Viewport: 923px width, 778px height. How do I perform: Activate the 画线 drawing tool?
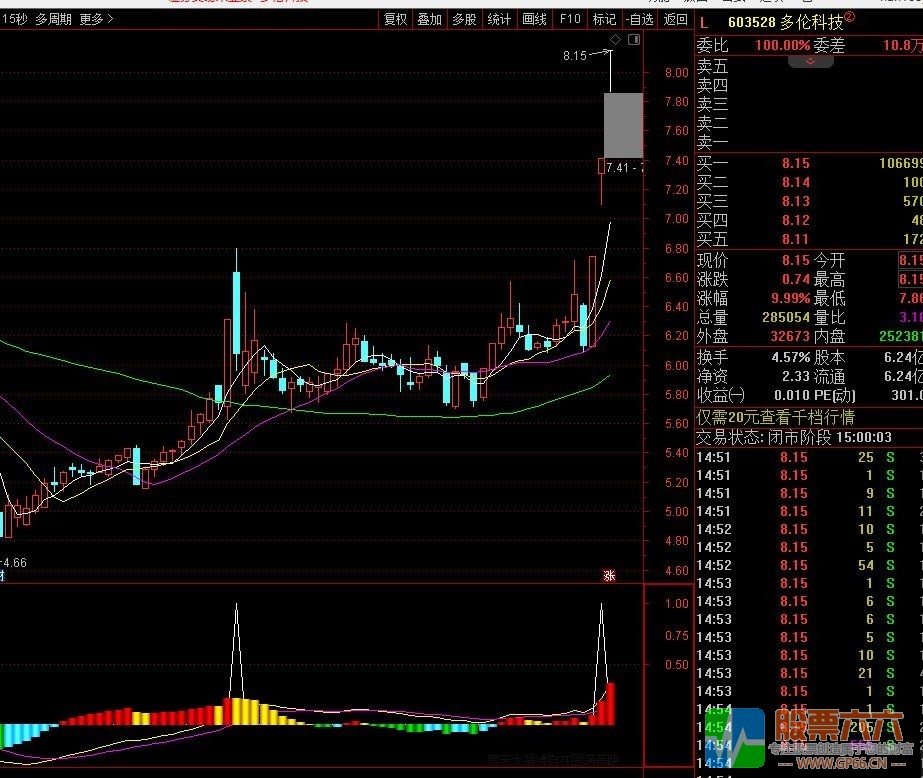pos(534,19)
